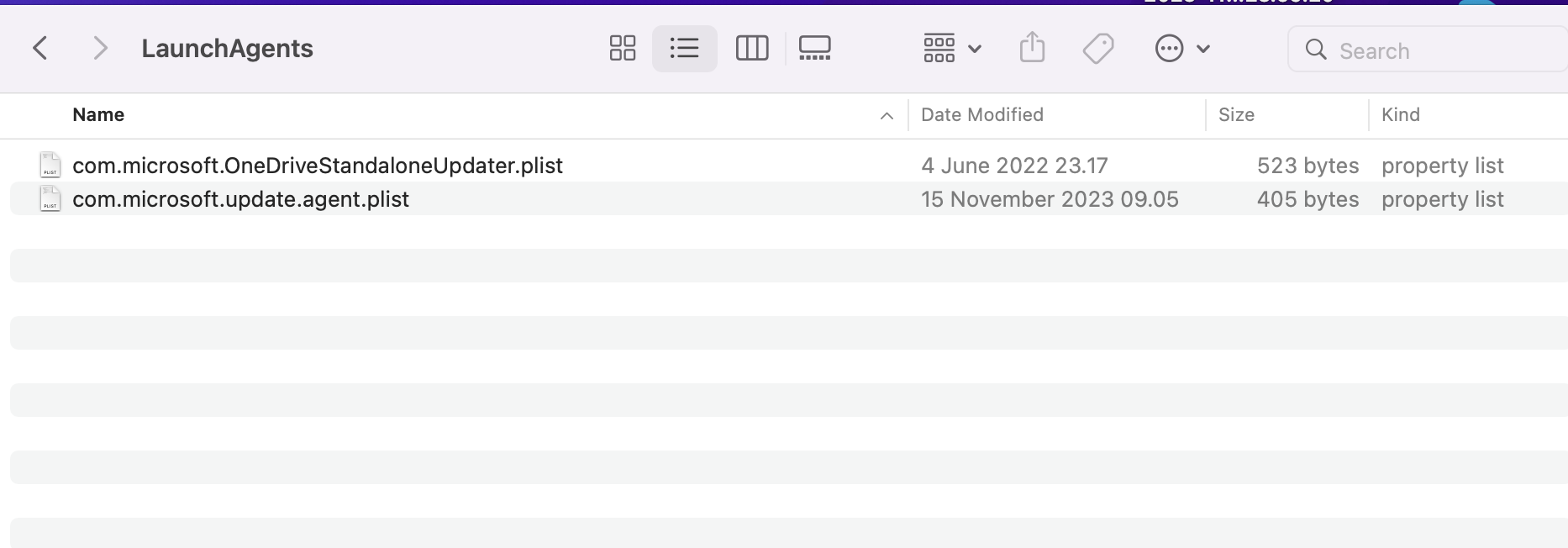The image size is (1568, 548).
Task: Select com.microsoft.OneDriveStandaloneUpdater.plist file
Action: 318,166
